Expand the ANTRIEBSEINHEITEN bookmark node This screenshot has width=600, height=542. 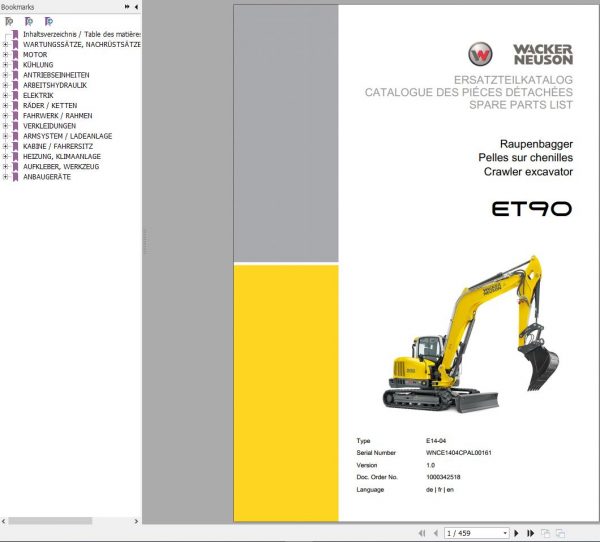[x=5, y=75]
